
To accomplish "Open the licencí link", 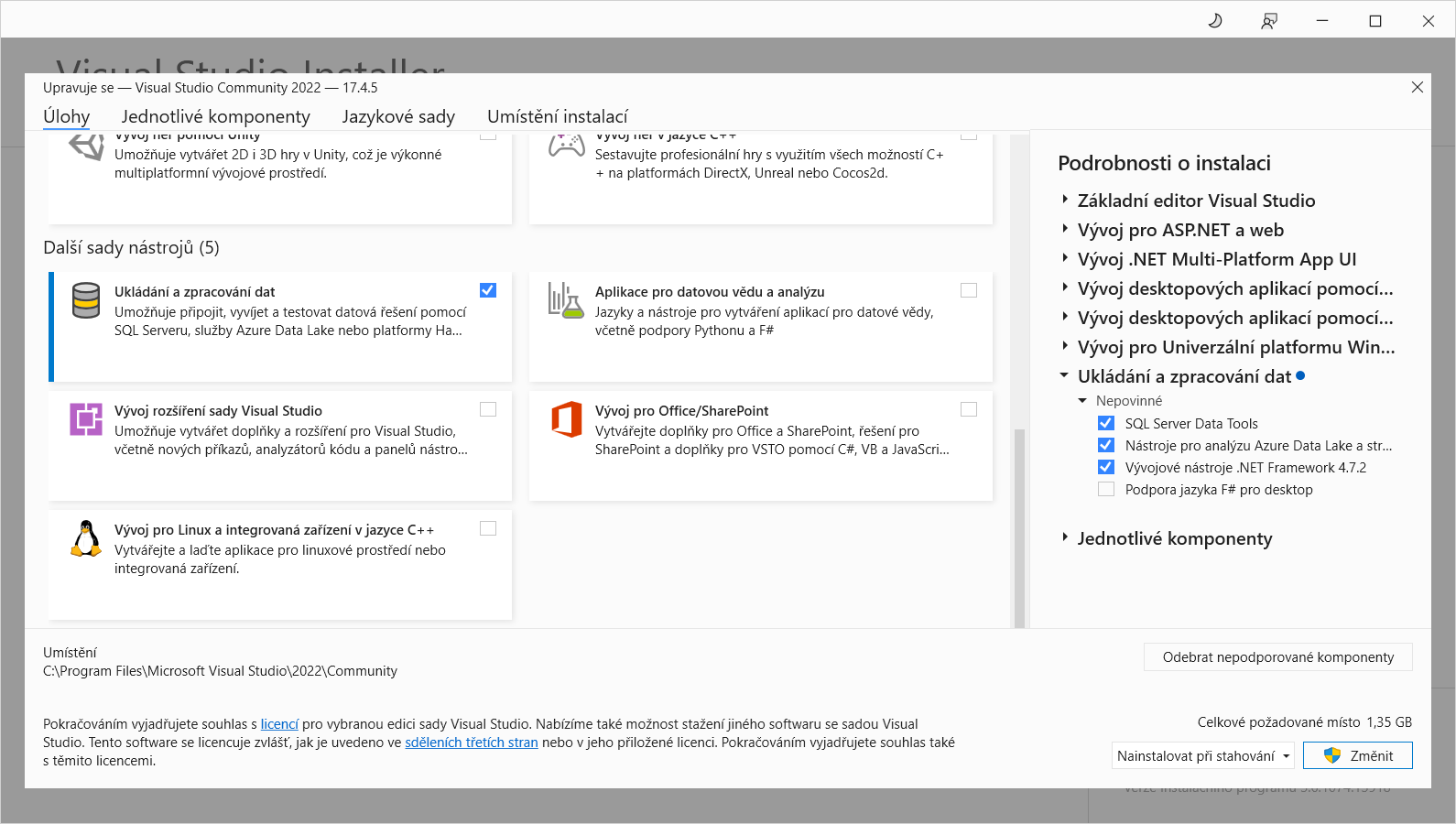I will tap(279, 724).
